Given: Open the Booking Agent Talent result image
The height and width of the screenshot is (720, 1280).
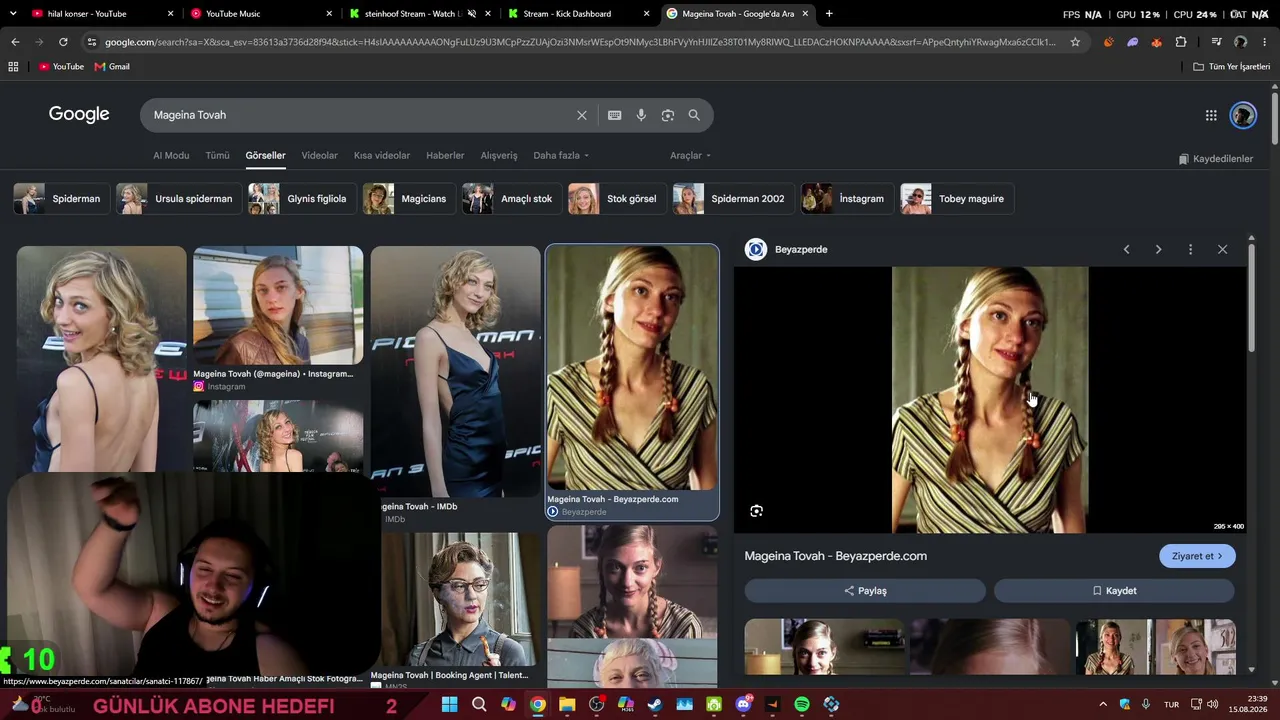Looking at the screenshot, I should click(x=455, y=598).
